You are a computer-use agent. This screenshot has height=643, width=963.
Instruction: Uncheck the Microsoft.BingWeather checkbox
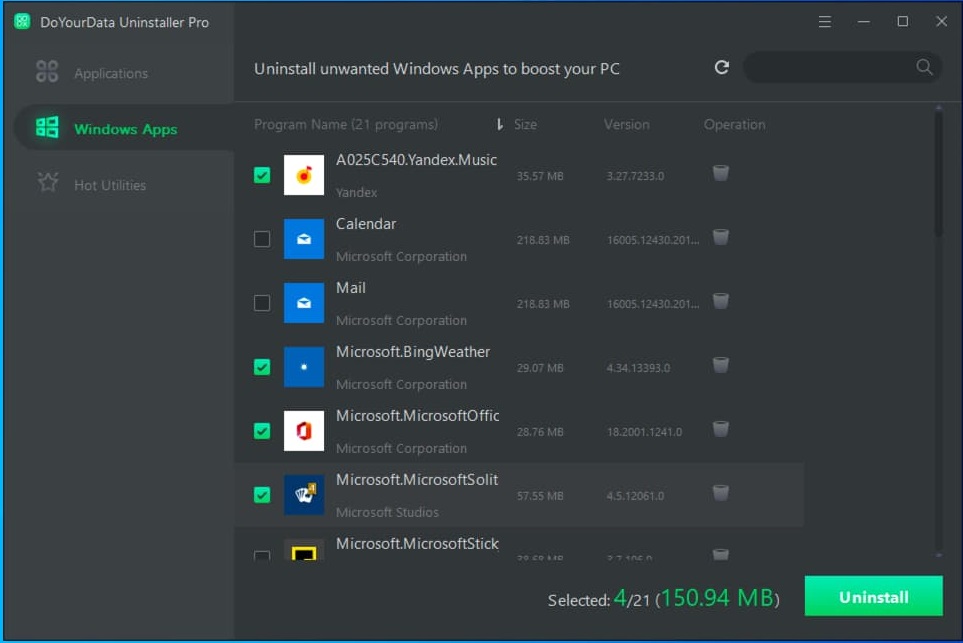pos(262,367)
